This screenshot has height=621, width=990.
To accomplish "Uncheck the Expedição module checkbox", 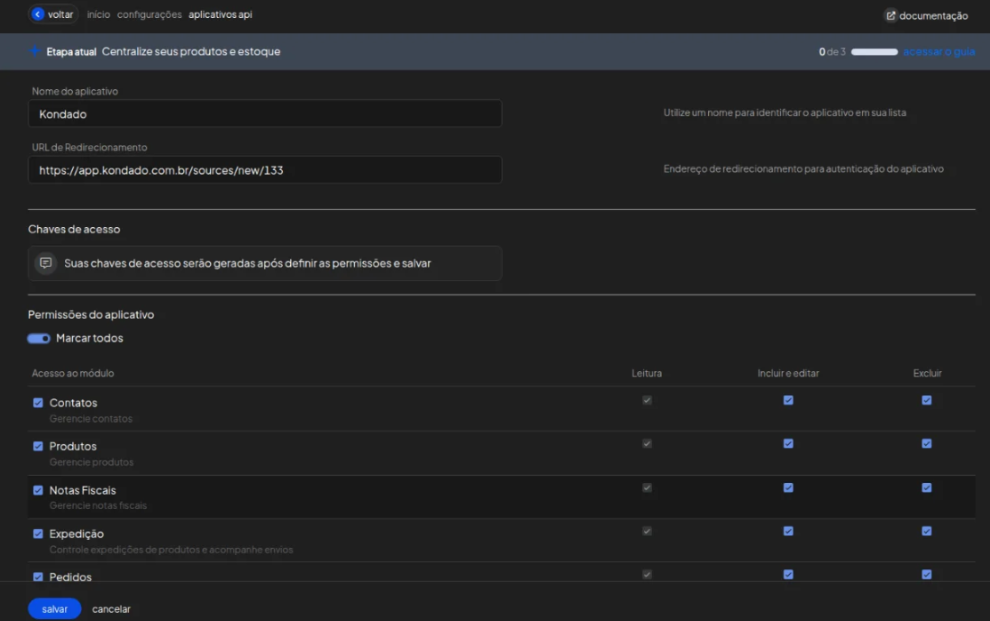I will coord(38,534).
